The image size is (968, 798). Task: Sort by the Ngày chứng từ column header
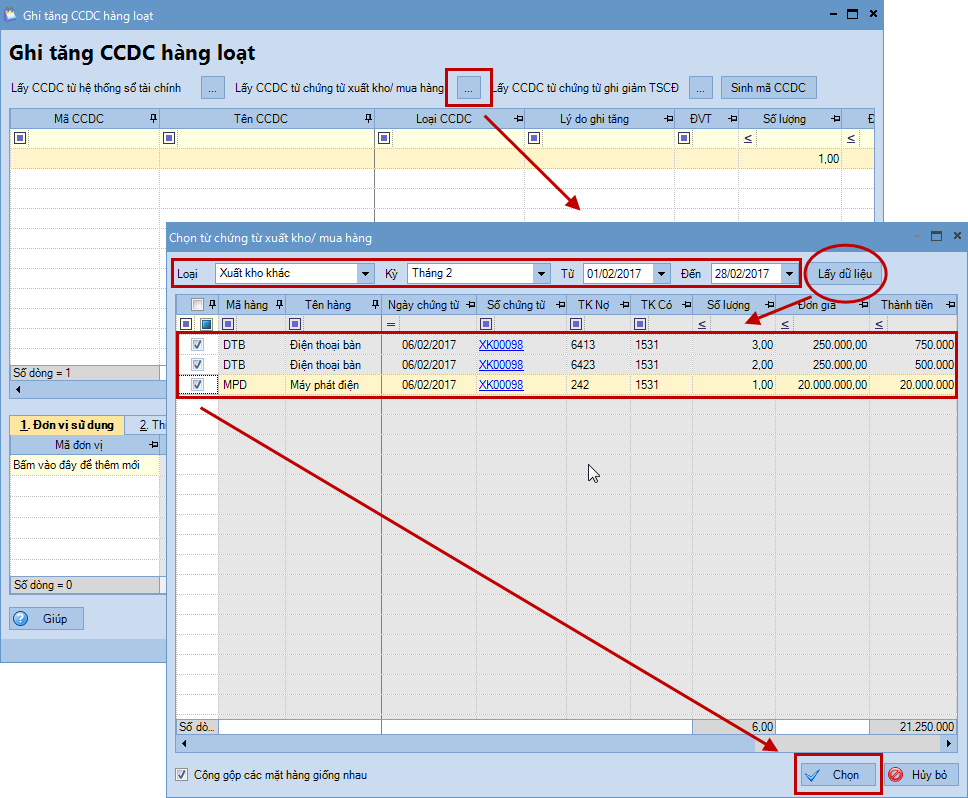[x=423, y=305]
